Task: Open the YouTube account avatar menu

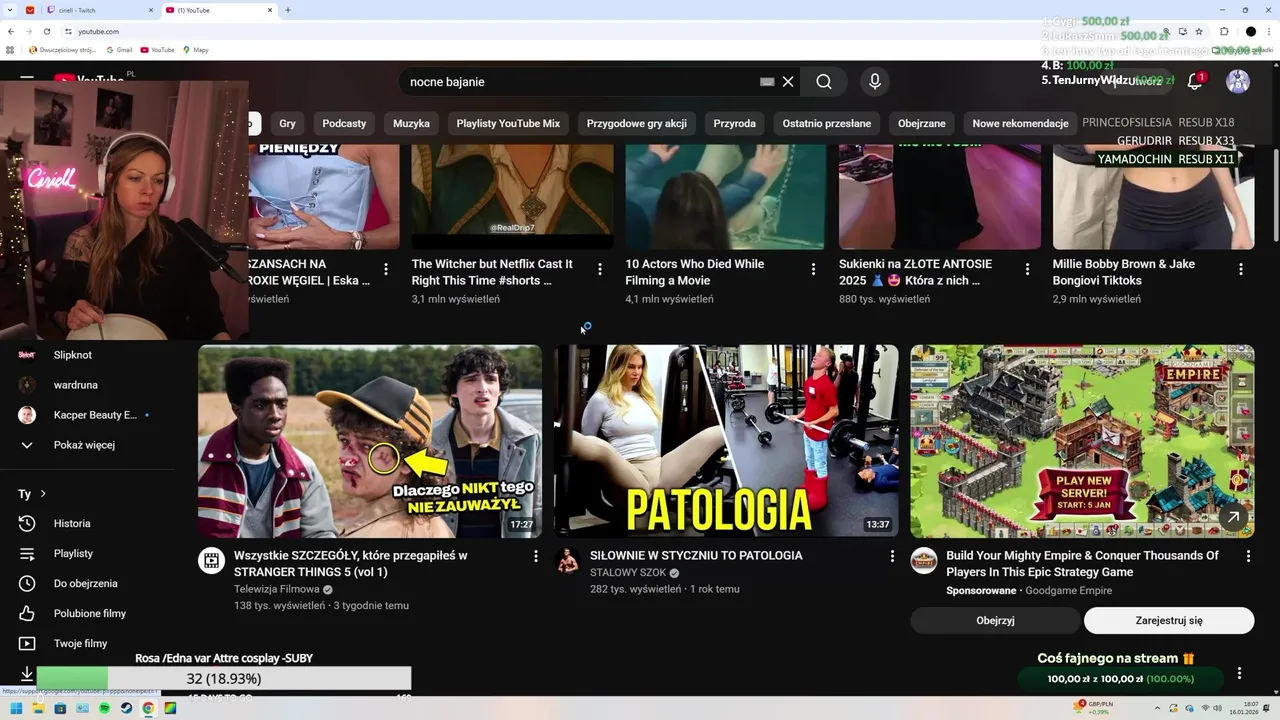Action: click(1238, 82)
